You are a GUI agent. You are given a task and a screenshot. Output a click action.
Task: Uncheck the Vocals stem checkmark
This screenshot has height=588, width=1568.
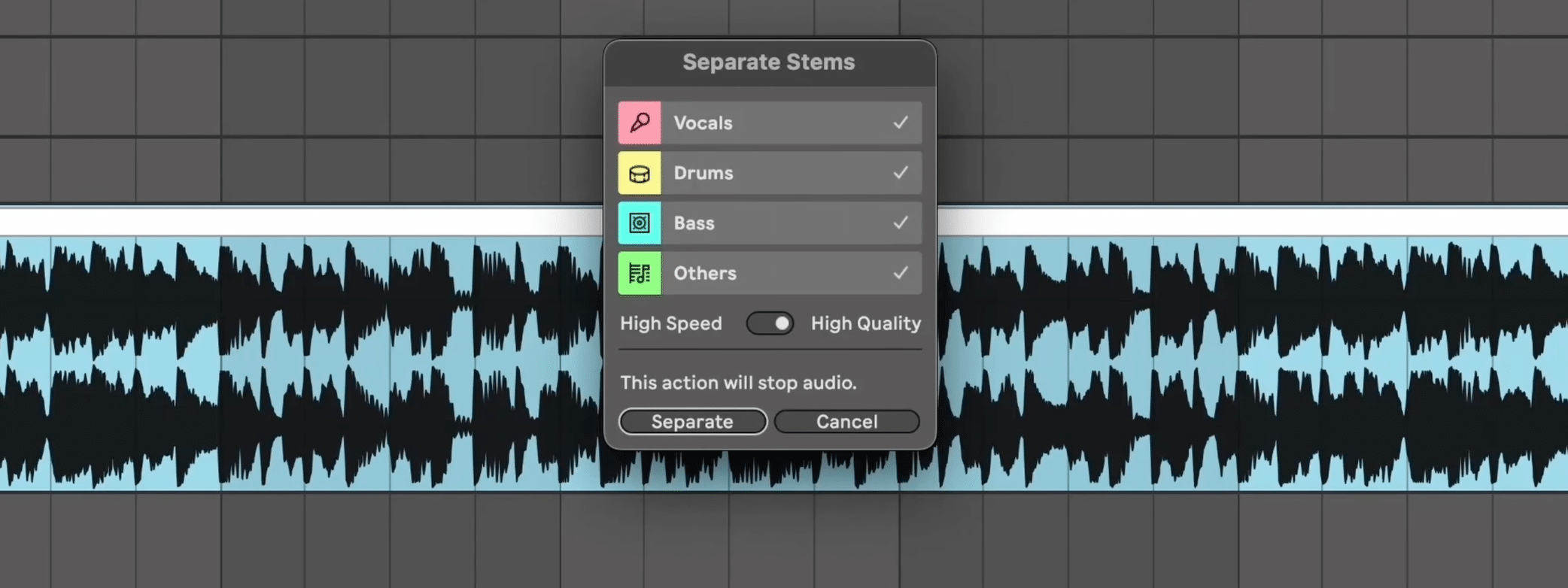tap(900, 123)
